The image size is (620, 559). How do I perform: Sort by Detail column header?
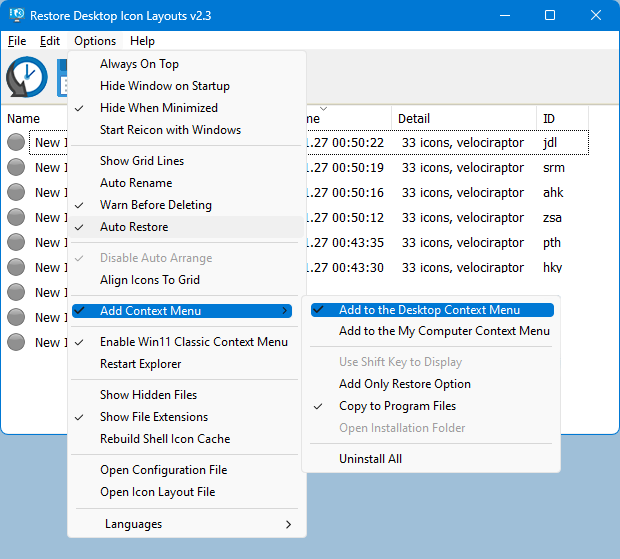[464, 118]
